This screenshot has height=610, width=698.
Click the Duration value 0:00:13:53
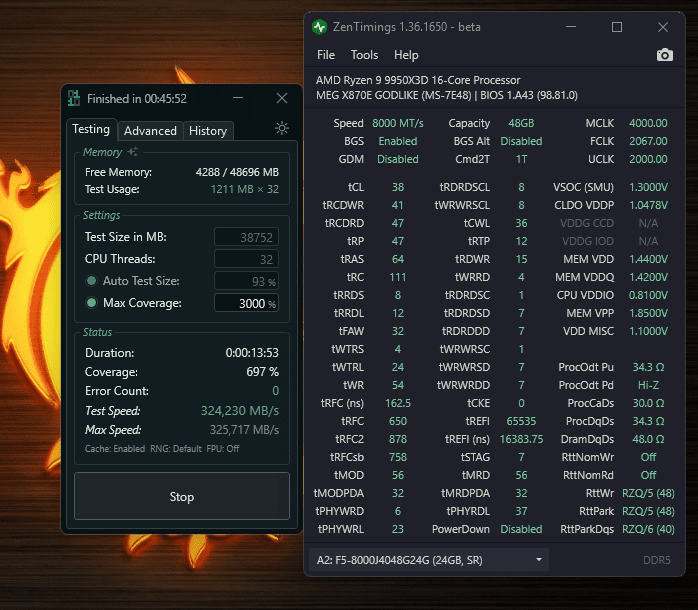coord(252,353)
